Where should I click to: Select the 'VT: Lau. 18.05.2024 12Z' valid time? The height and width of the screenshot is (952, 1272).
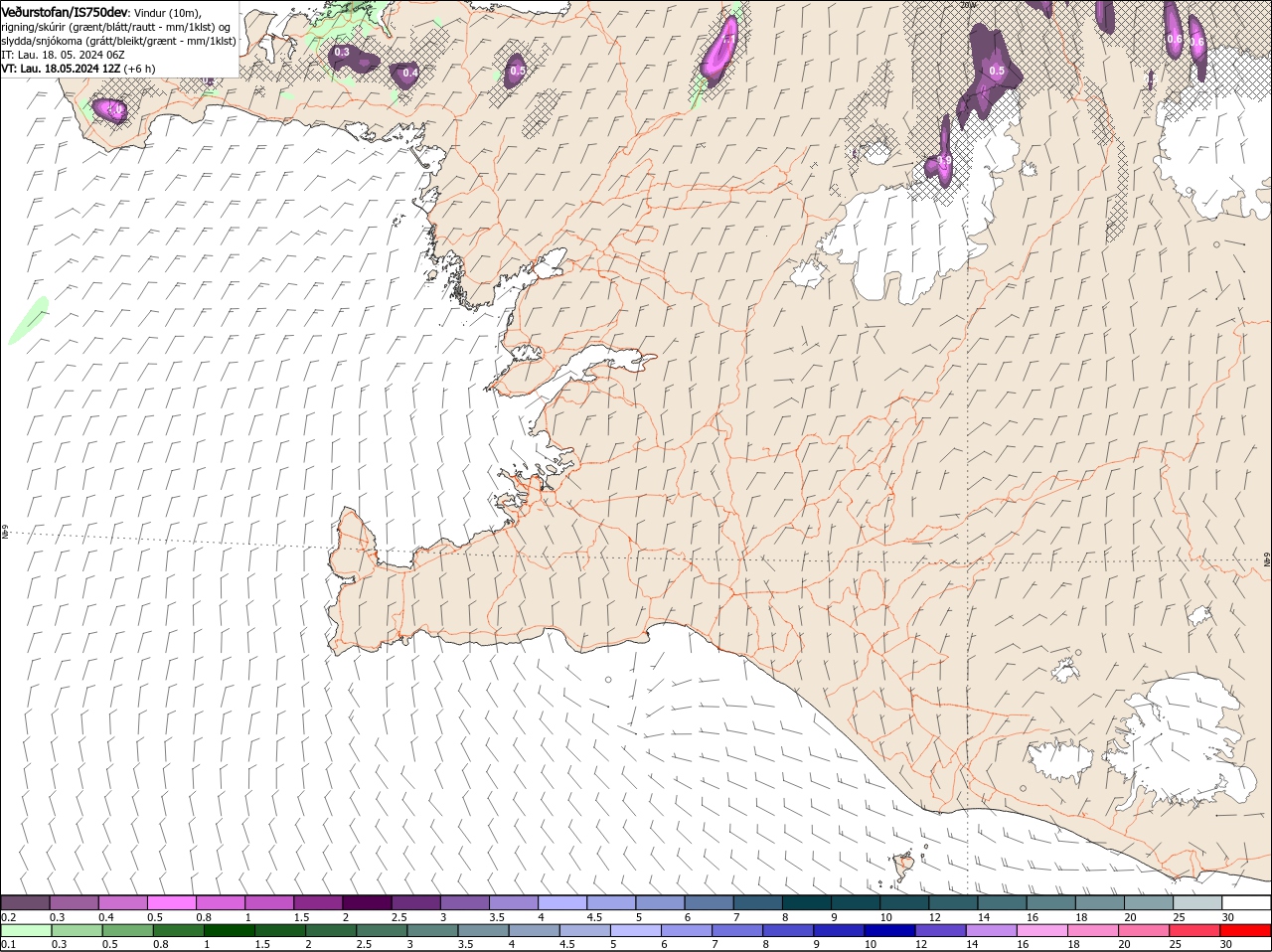(61, 69)
